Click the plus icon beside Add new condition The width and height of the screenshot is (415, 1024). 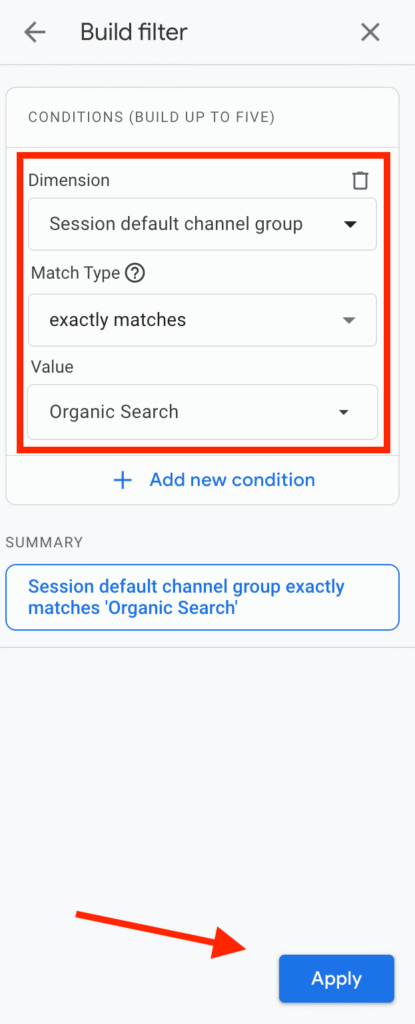pyautogui.click(x=122, y=481)
